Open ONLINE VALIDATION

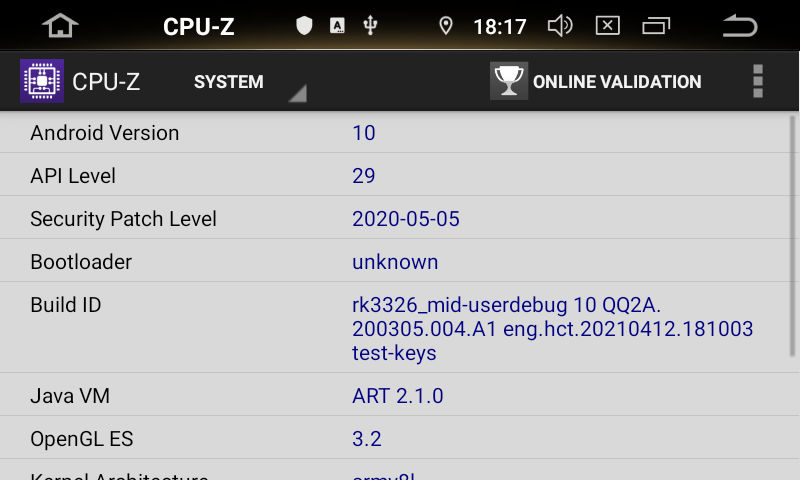617,82
